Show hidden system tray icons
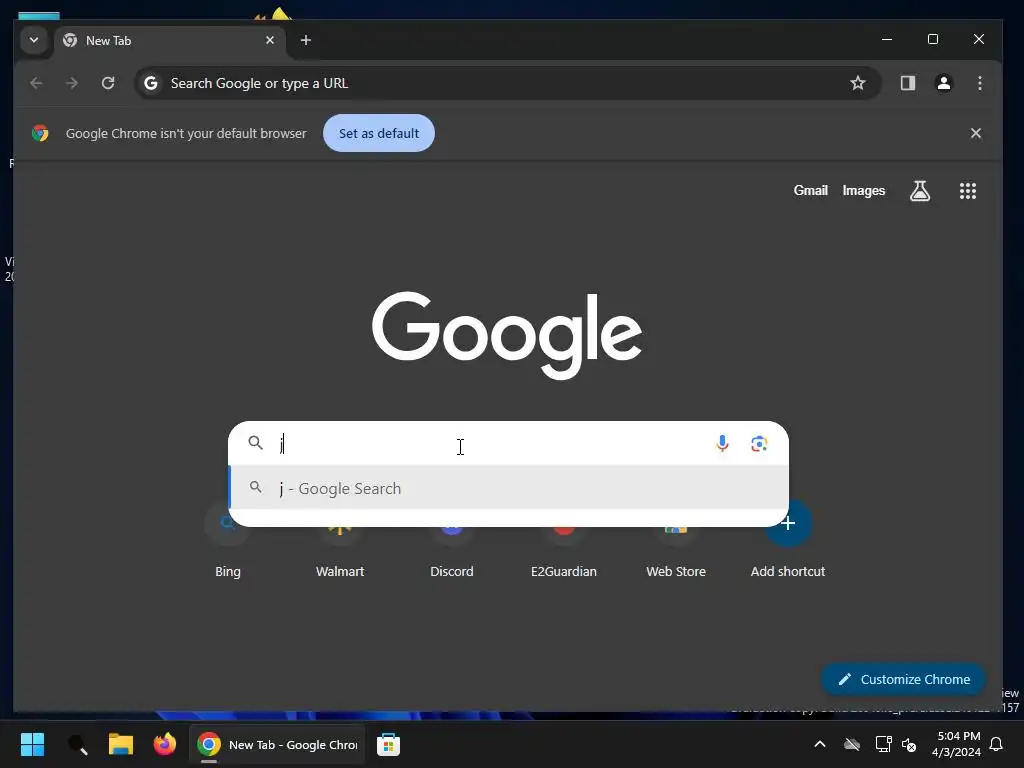Image resolution: width=1024 pixels, height=768 pixels. (820, 744)
